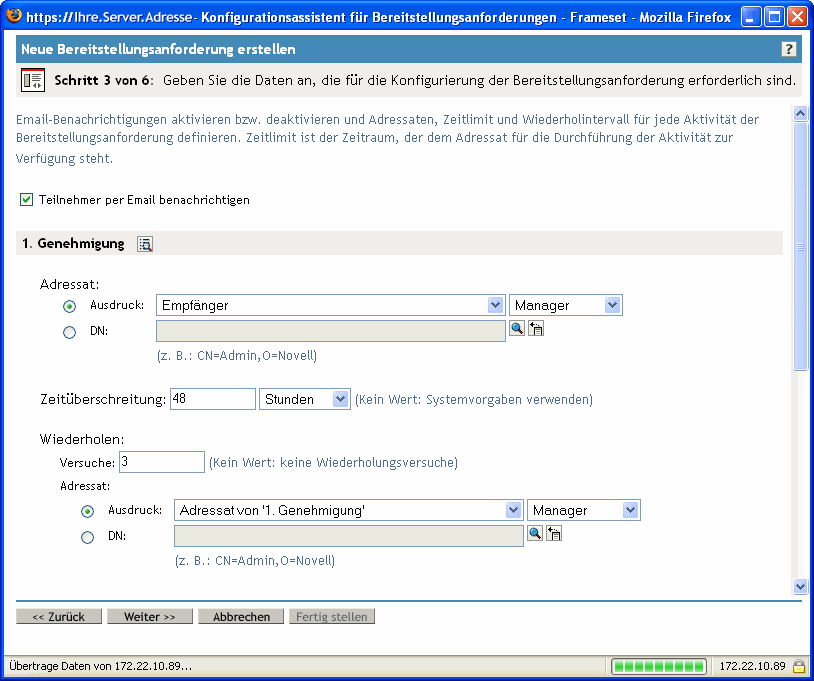The width and height of the screenshot is (814, 681).
Task: Proceed with Weiter >> button
Action: [x=150, y=617]
